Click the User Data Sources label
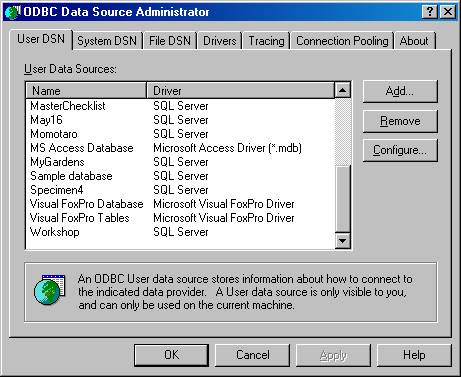This screenshot has height=377, width=461. [x=70, y=69]
